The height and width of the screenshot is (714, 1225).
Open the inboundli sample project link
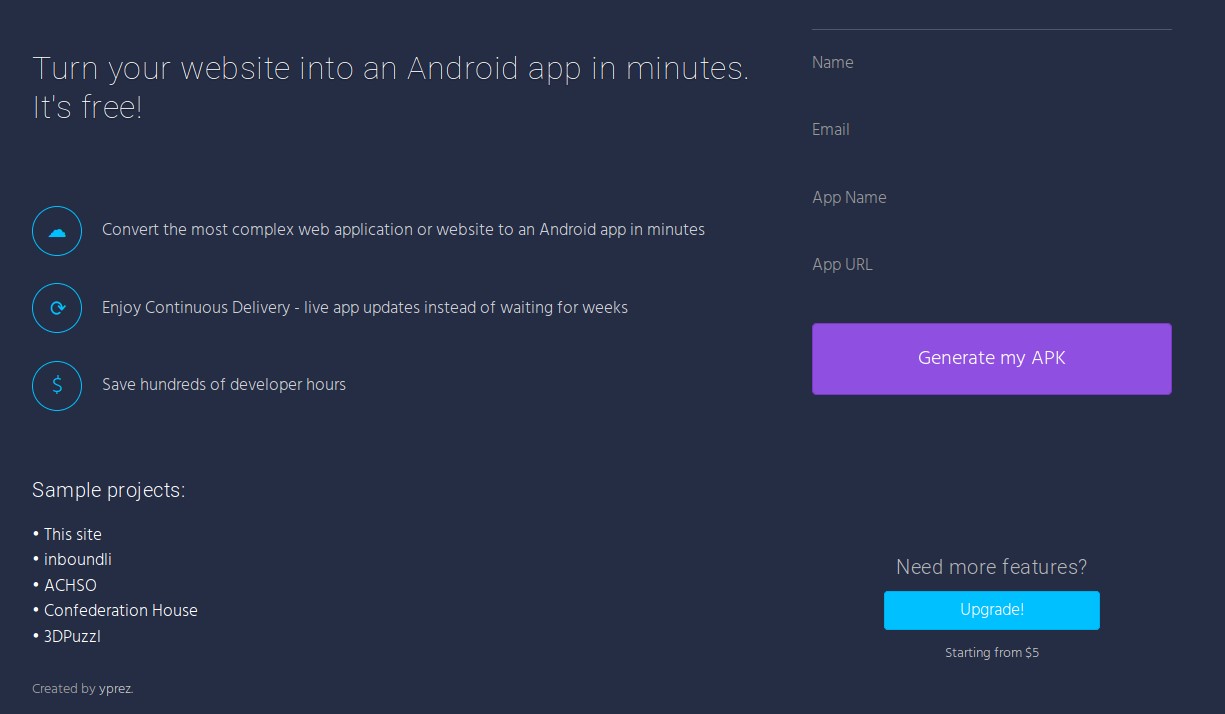coord(78,560)
